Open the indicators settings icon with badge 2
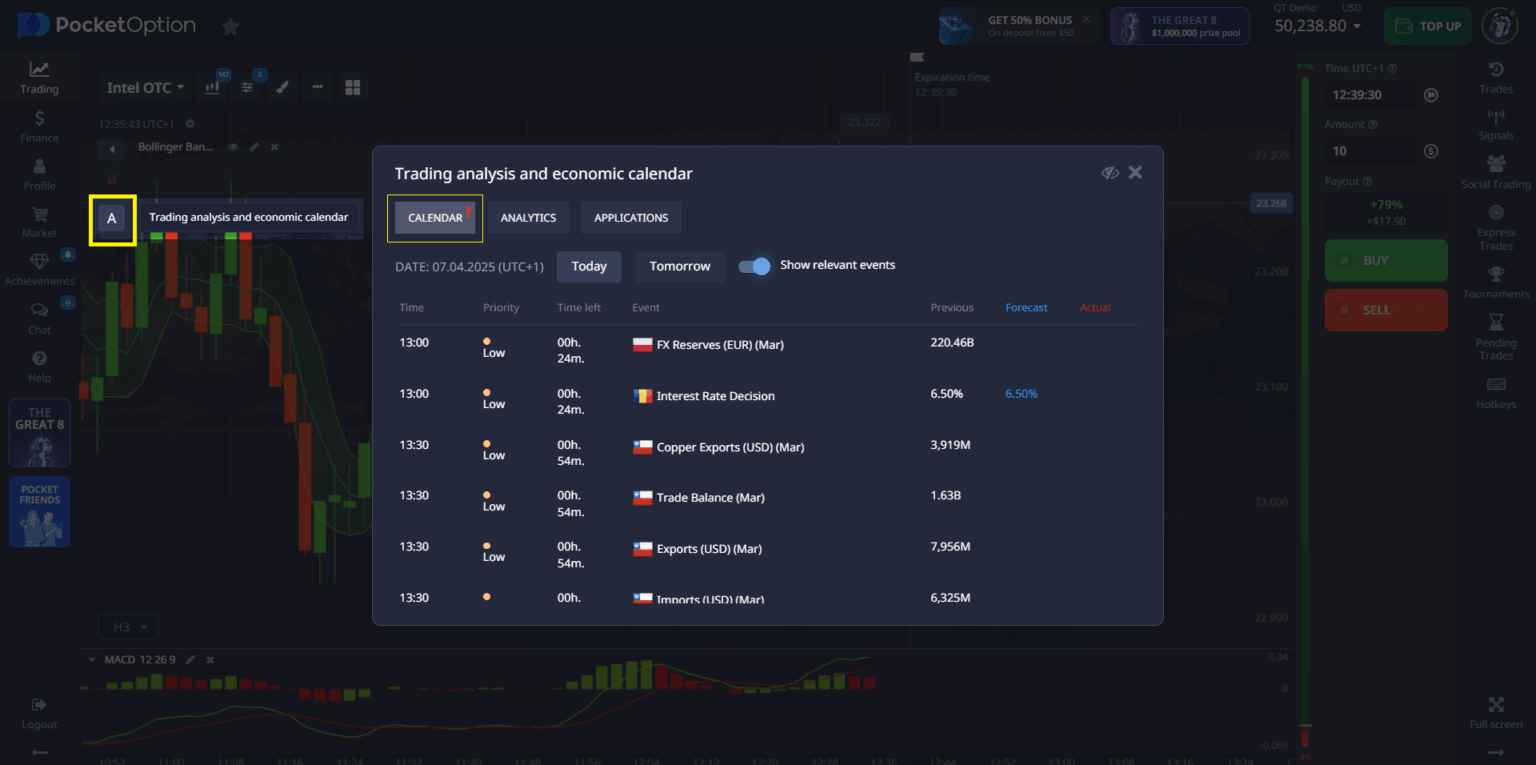 click(246, 86)
